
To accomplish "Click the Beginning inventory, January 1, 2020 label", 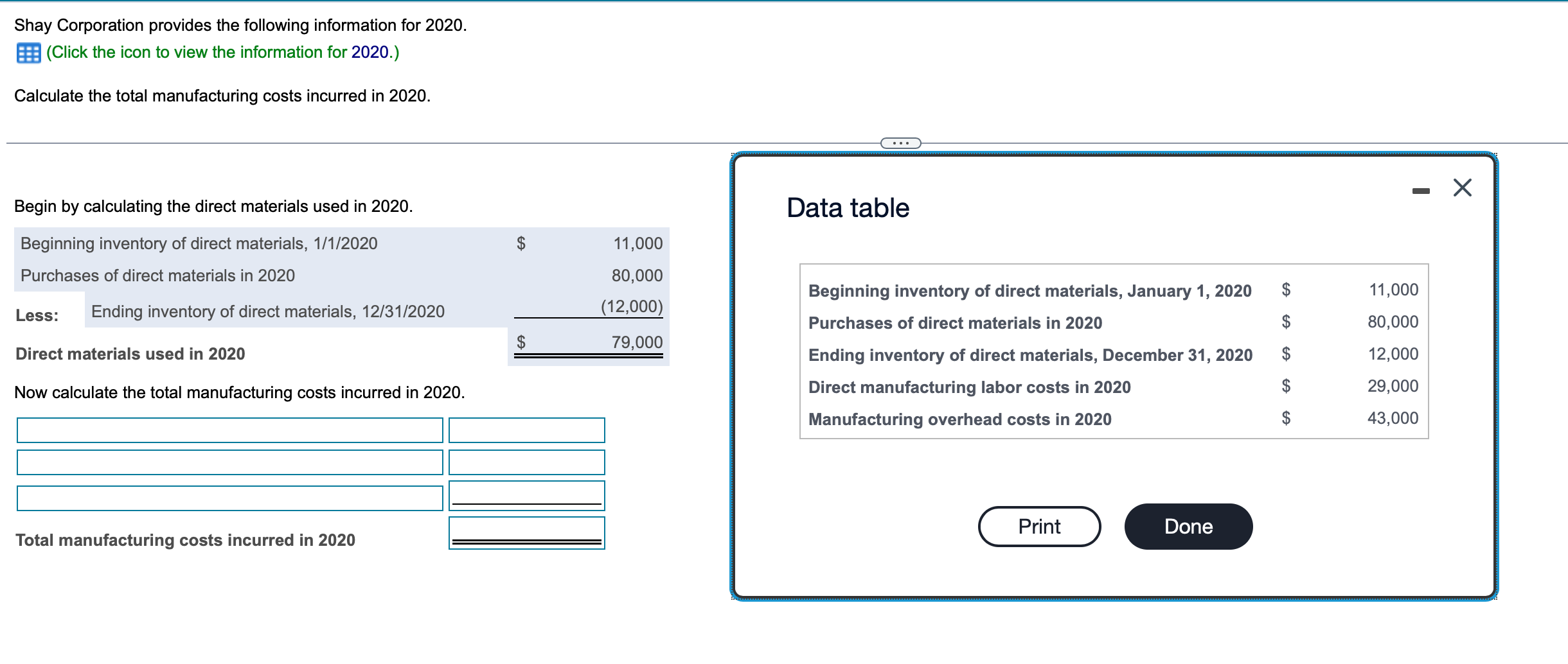I will [x=1029, y=291].
